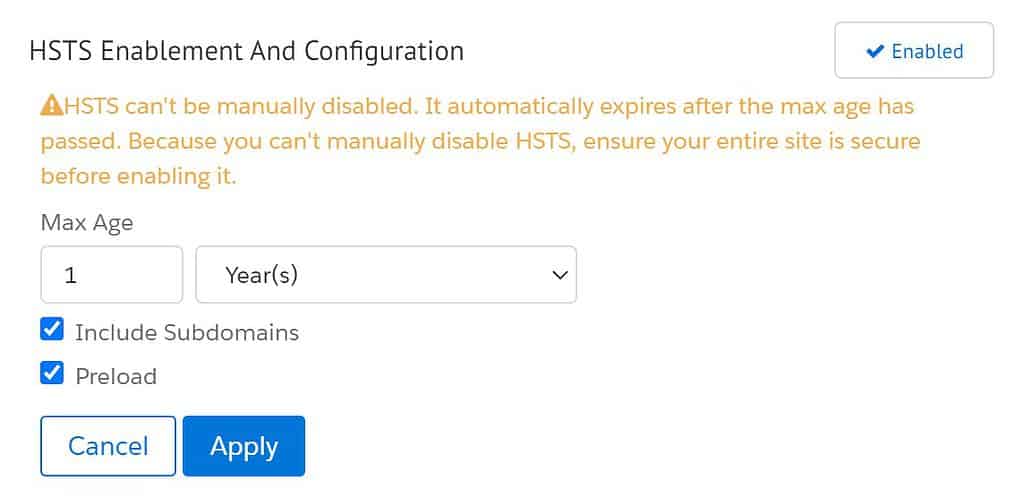
Task: Click the chevron arrow in Year(s) box
Action: [560, 275]
